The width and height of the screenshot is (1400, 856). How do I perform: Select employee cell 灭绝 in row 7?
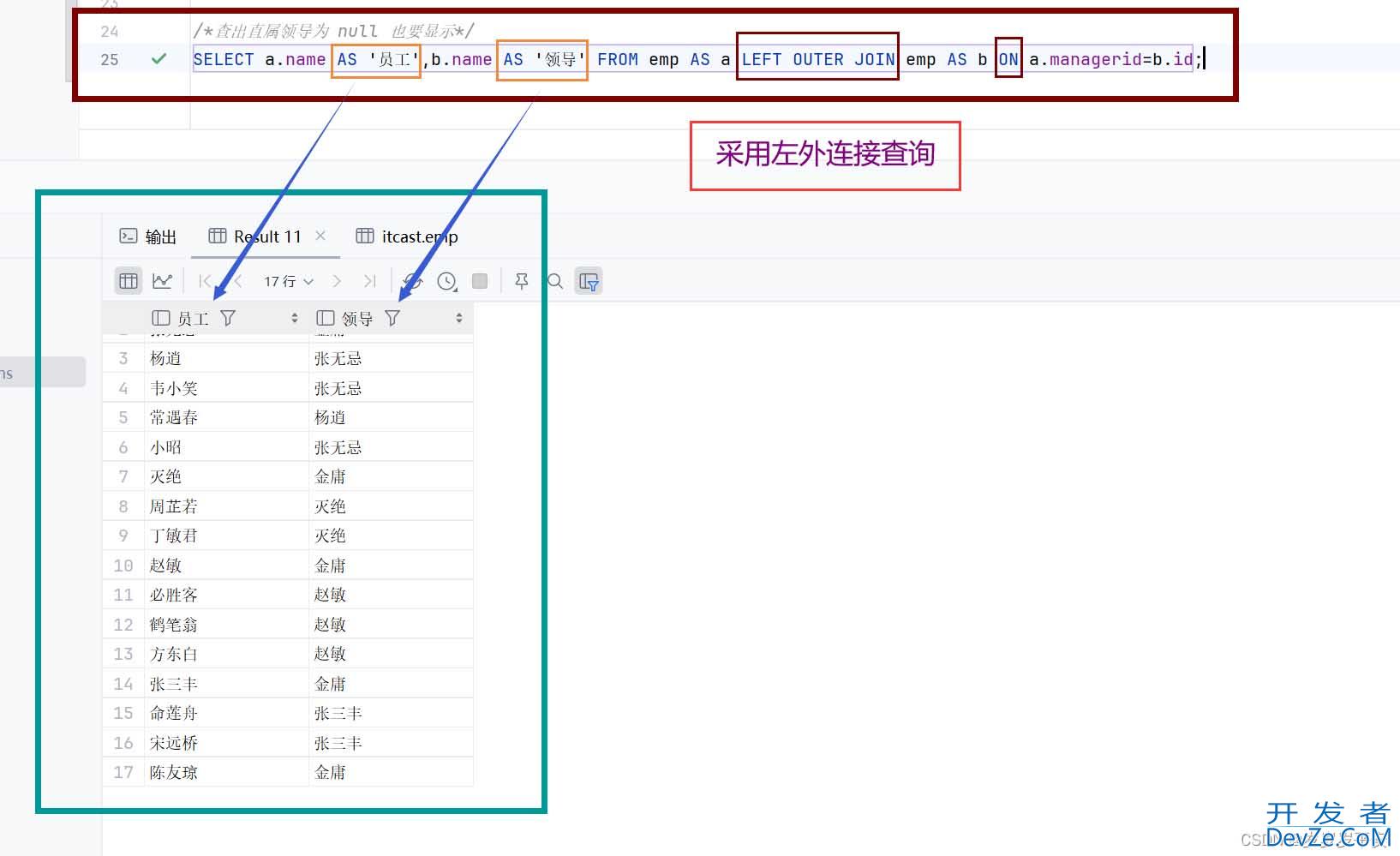[226, 476]
